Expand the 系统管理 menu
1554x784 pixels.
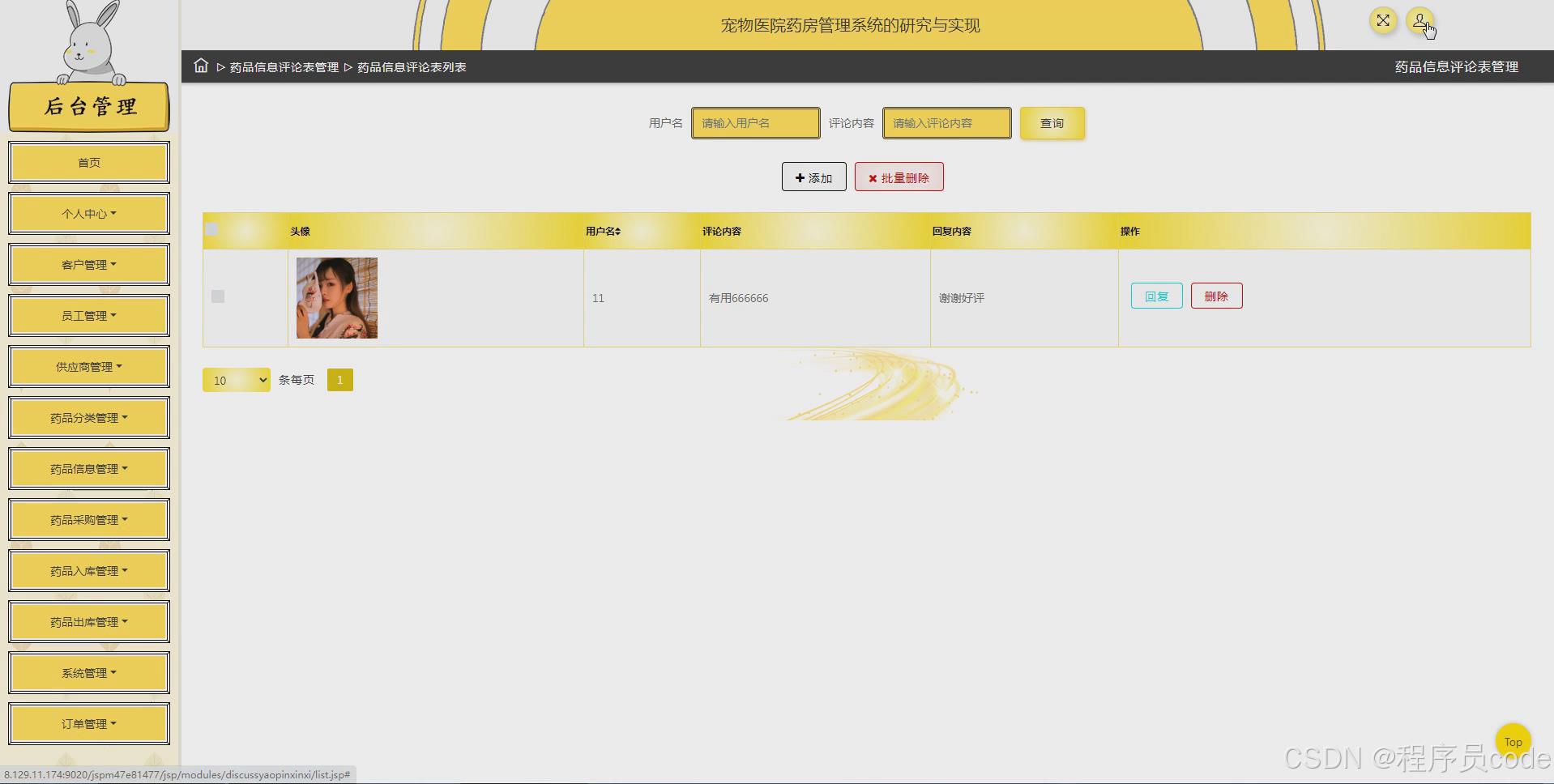tap(89, 673)
